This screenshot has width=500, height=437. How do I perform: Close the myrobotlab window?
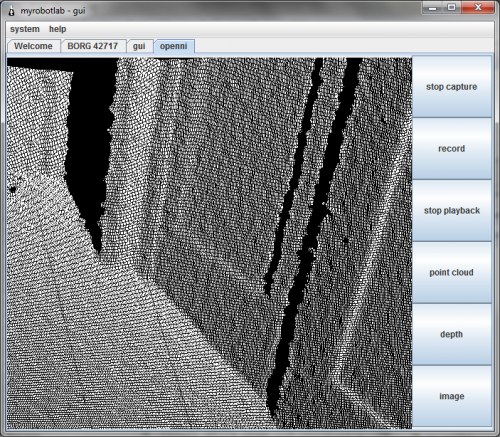click(478, 7)
